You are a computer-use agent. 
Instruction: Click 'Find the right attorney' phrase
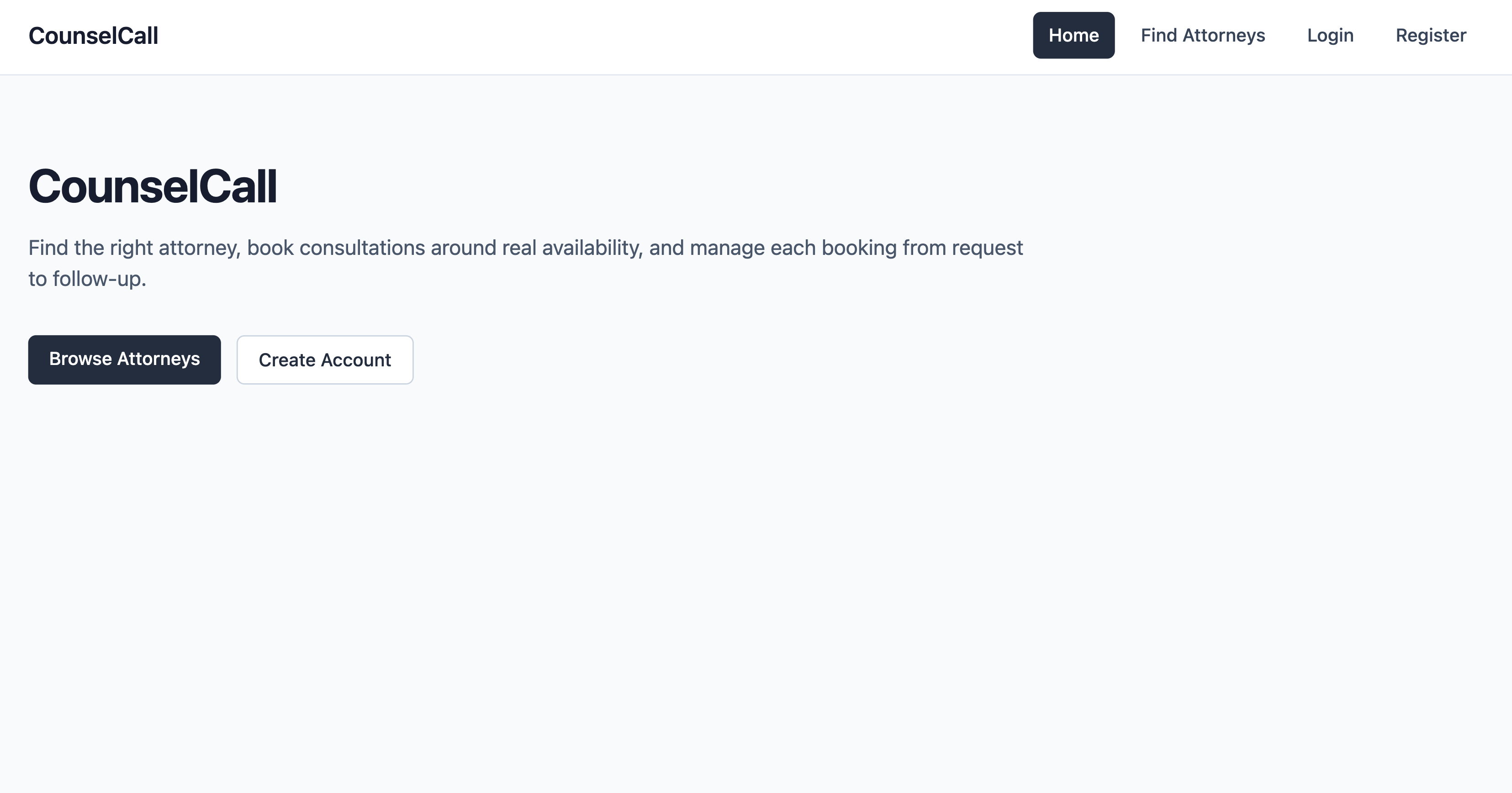click(x=134, y=248)
